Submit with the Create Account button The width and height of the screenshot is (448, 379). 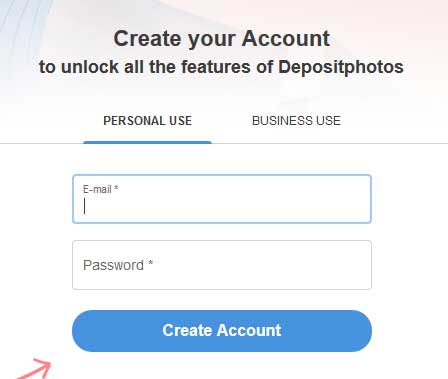222,331
